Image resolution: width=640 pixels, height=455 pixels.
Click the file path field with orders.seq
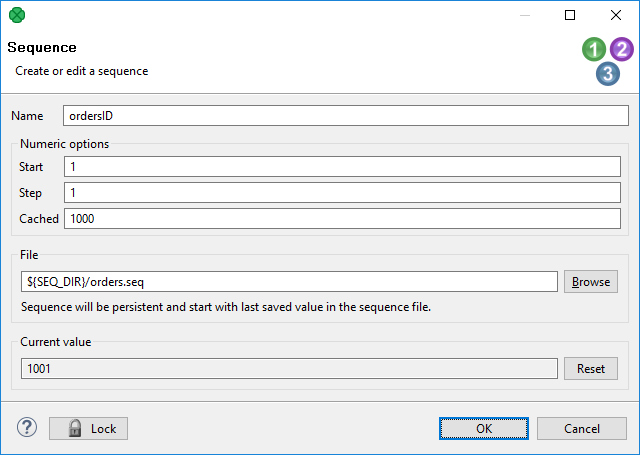pos(288,282)
